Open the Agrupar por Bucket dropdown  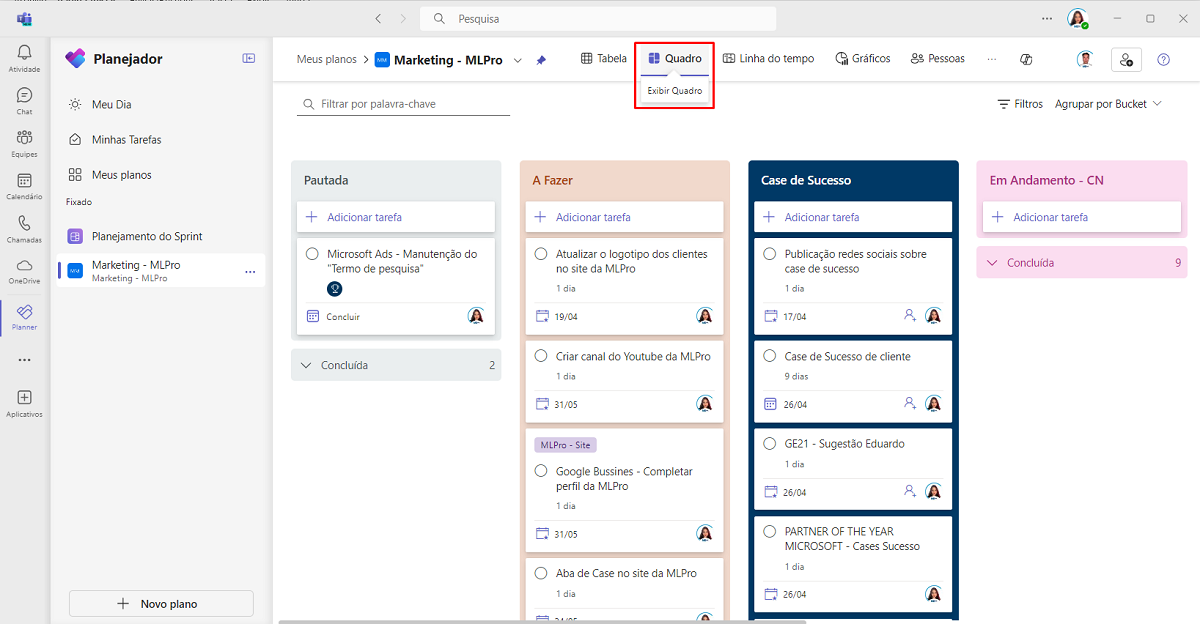tap(1108, 104)
